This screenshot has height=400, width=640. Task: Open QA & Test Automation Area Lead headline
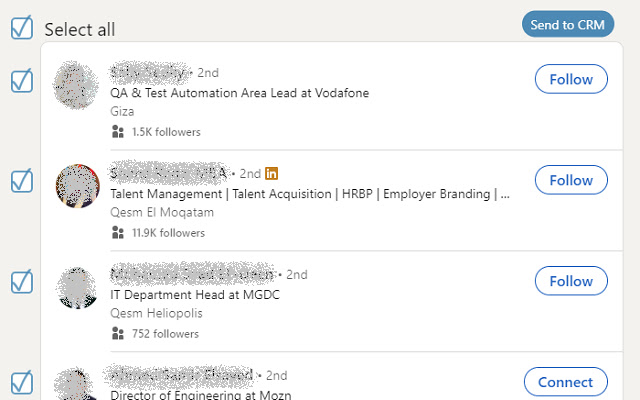239,93
